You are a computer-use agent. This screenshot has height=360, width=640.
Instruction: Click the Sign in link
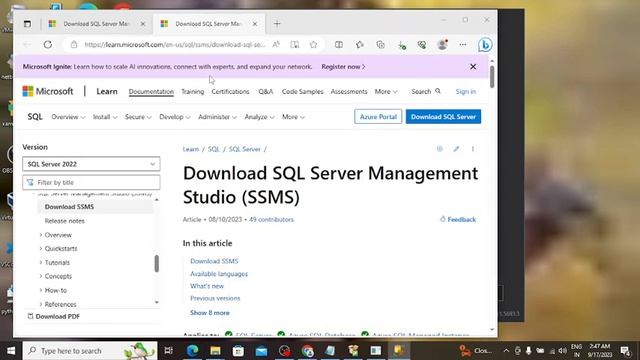466,91
